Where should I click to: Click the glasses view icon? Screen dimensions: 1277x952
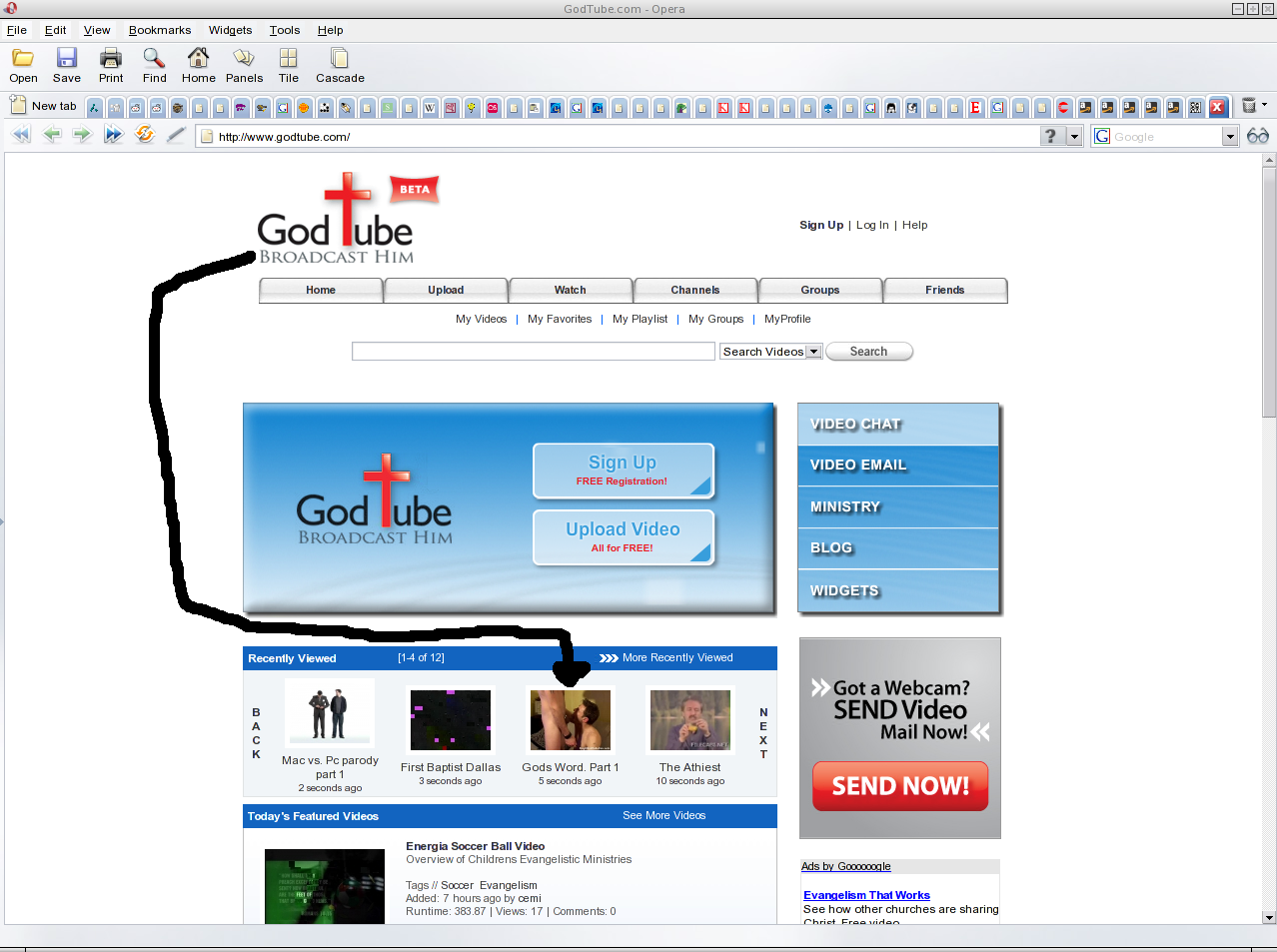click(1258, 136)
